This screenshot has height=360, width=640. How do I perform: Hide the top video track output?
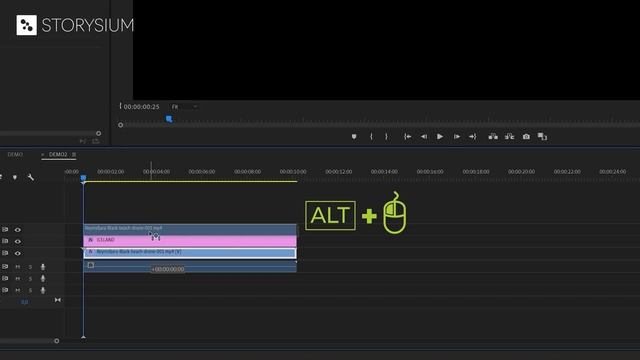(18, 230)
